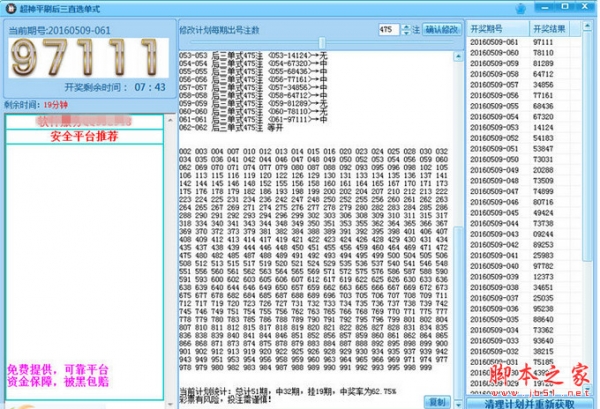Click results table scrollbar up arrow

(587, 26)
